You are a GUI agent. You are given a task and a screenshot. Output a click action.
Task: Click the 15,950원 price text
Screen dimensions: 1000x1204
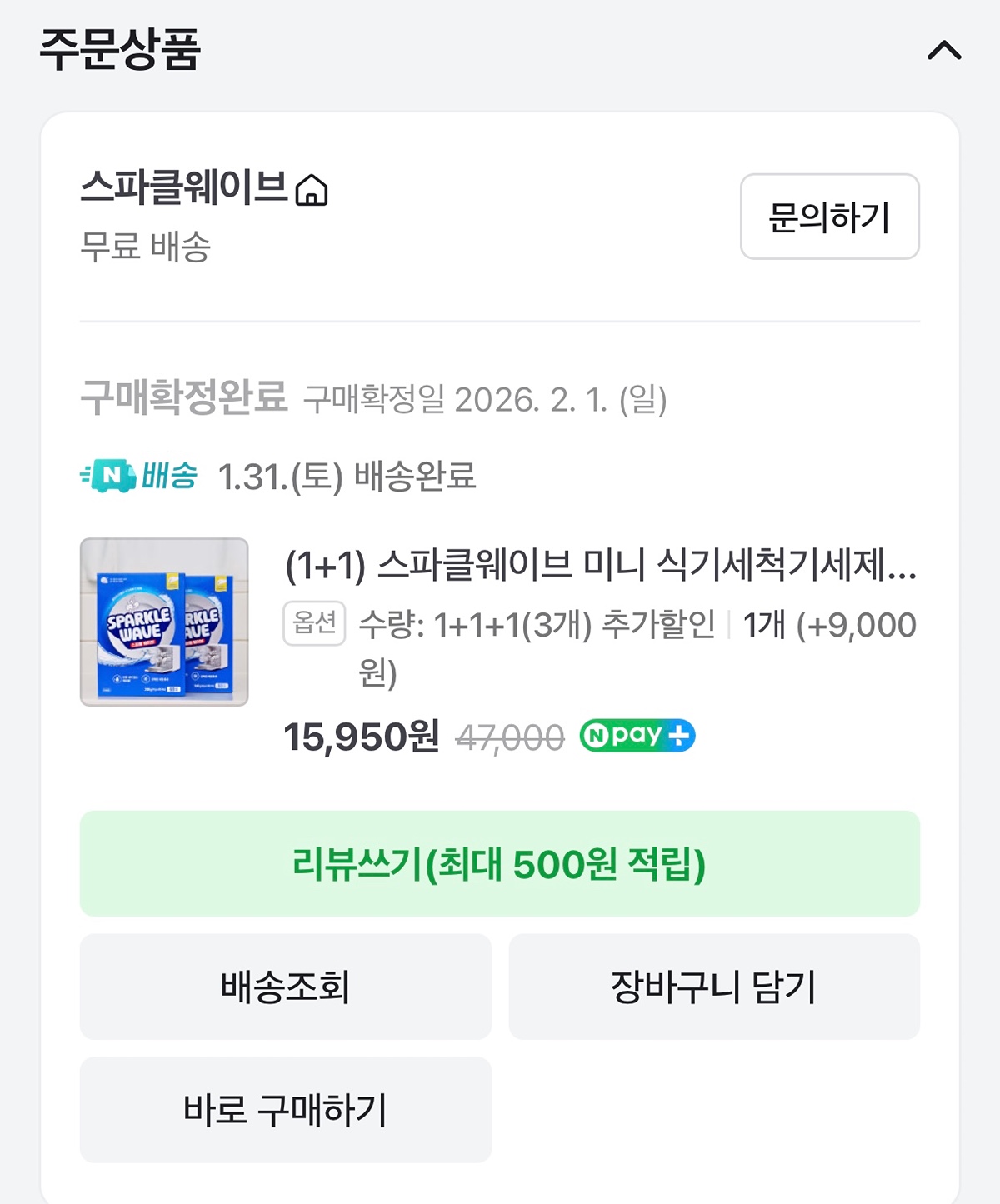[361, 737]
